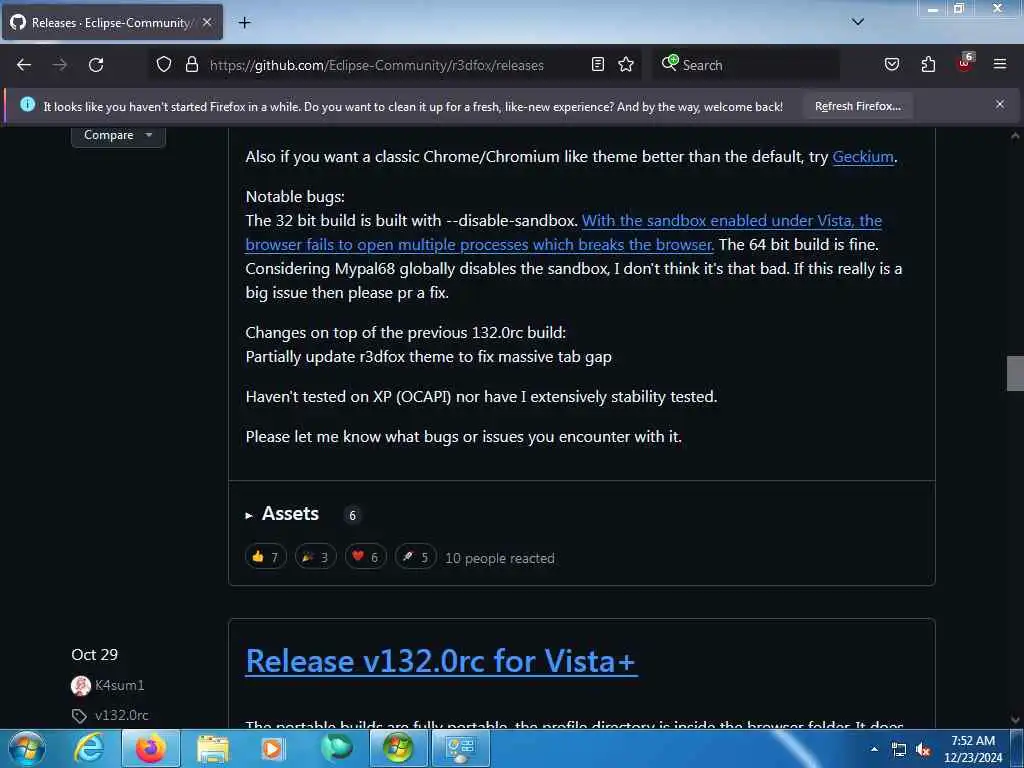Open a new tab with plus button

[244, 23]
